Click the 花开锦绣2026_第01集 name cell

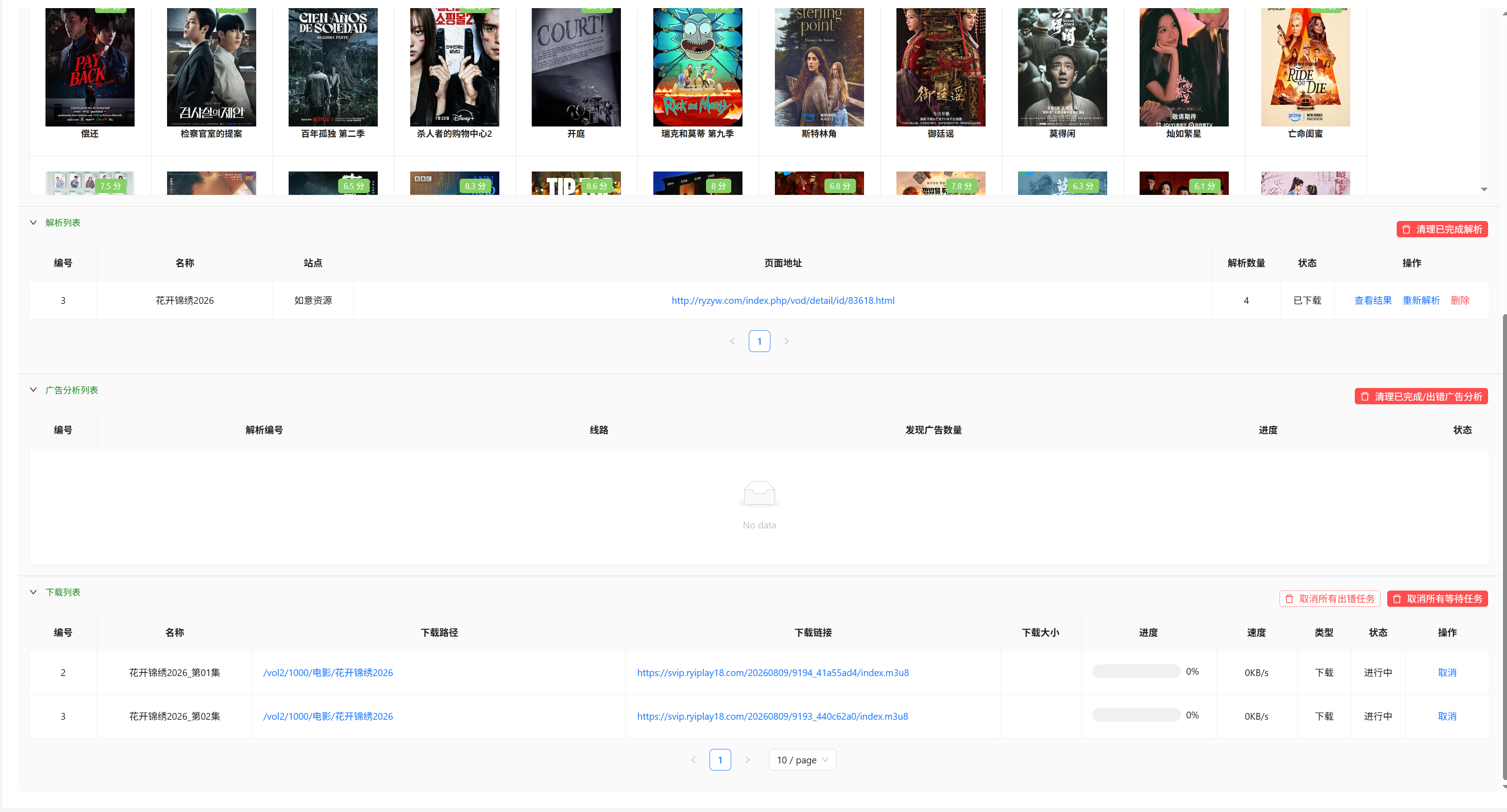(175, 673)
